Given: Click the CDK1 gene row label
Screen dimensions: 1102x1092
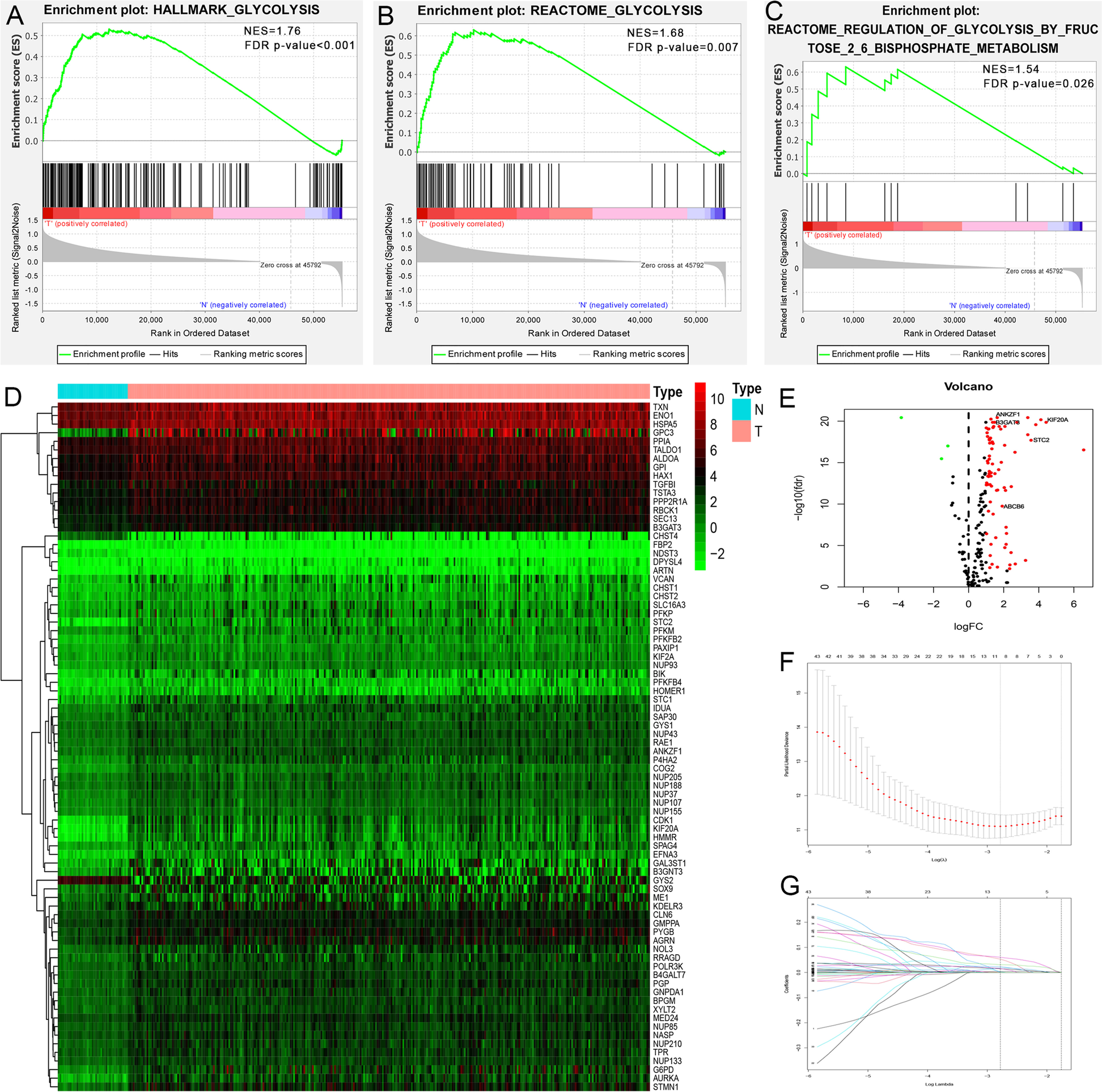Looking at the screenshot, I should tap(663, 820).
